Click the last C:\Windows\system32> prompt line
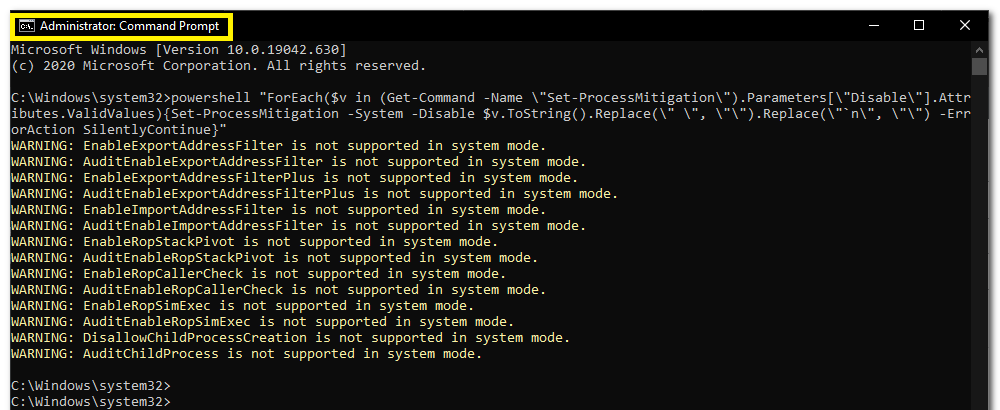This screenshot has width=1000, height=410. [x=91, y=402]
